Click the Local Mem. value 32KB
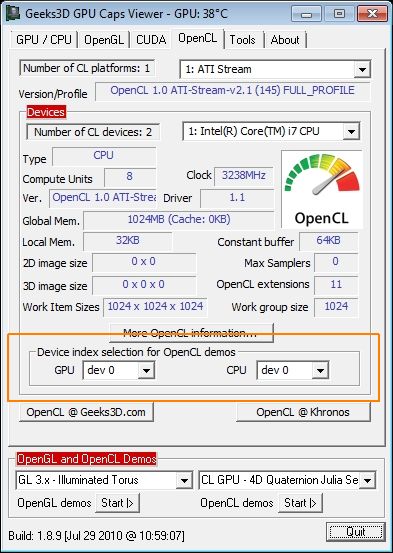Image resolution: width=393 pixels, height=553 pixels. click(128, 241)
